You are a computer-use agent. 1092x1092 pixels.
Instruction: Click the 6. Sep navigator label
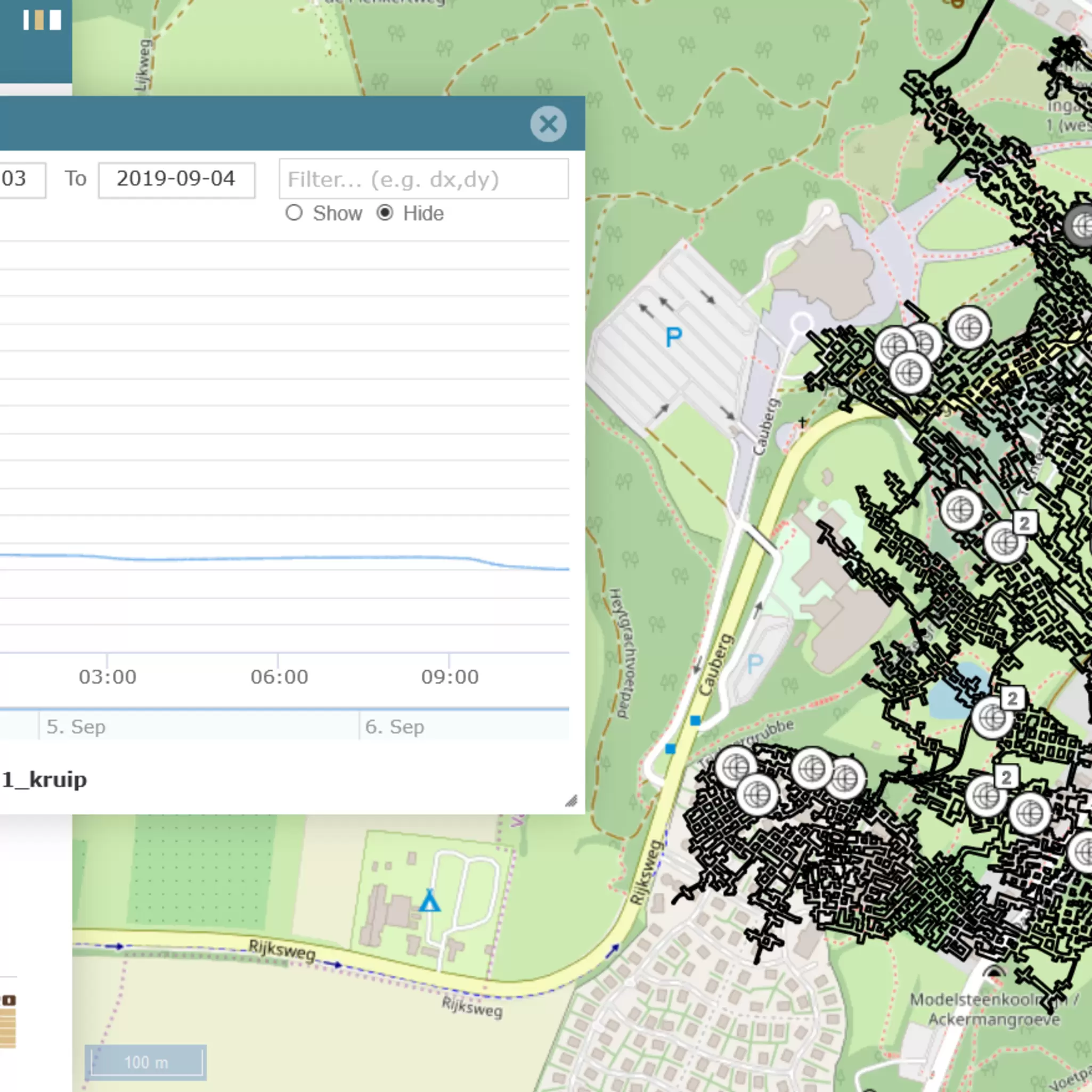(x=395, y=727)
